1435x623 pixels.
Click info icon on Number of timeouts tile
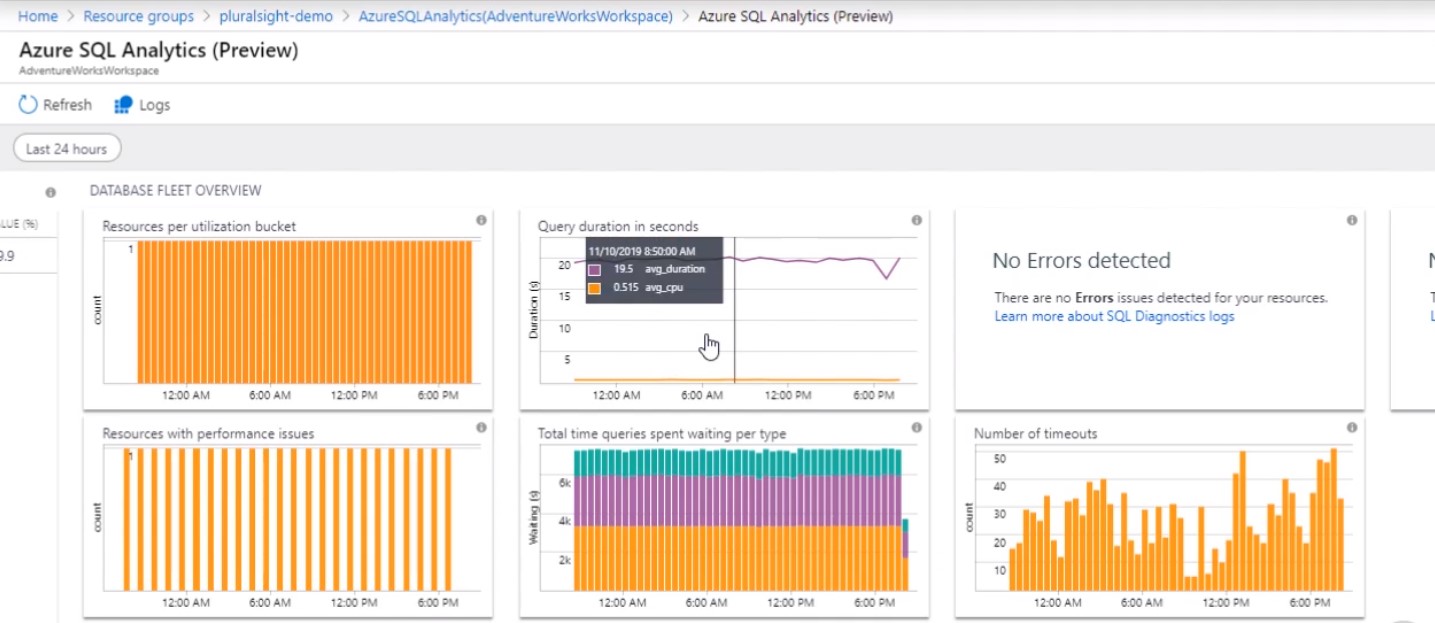pyautogui.click(x=1352, y=428)
